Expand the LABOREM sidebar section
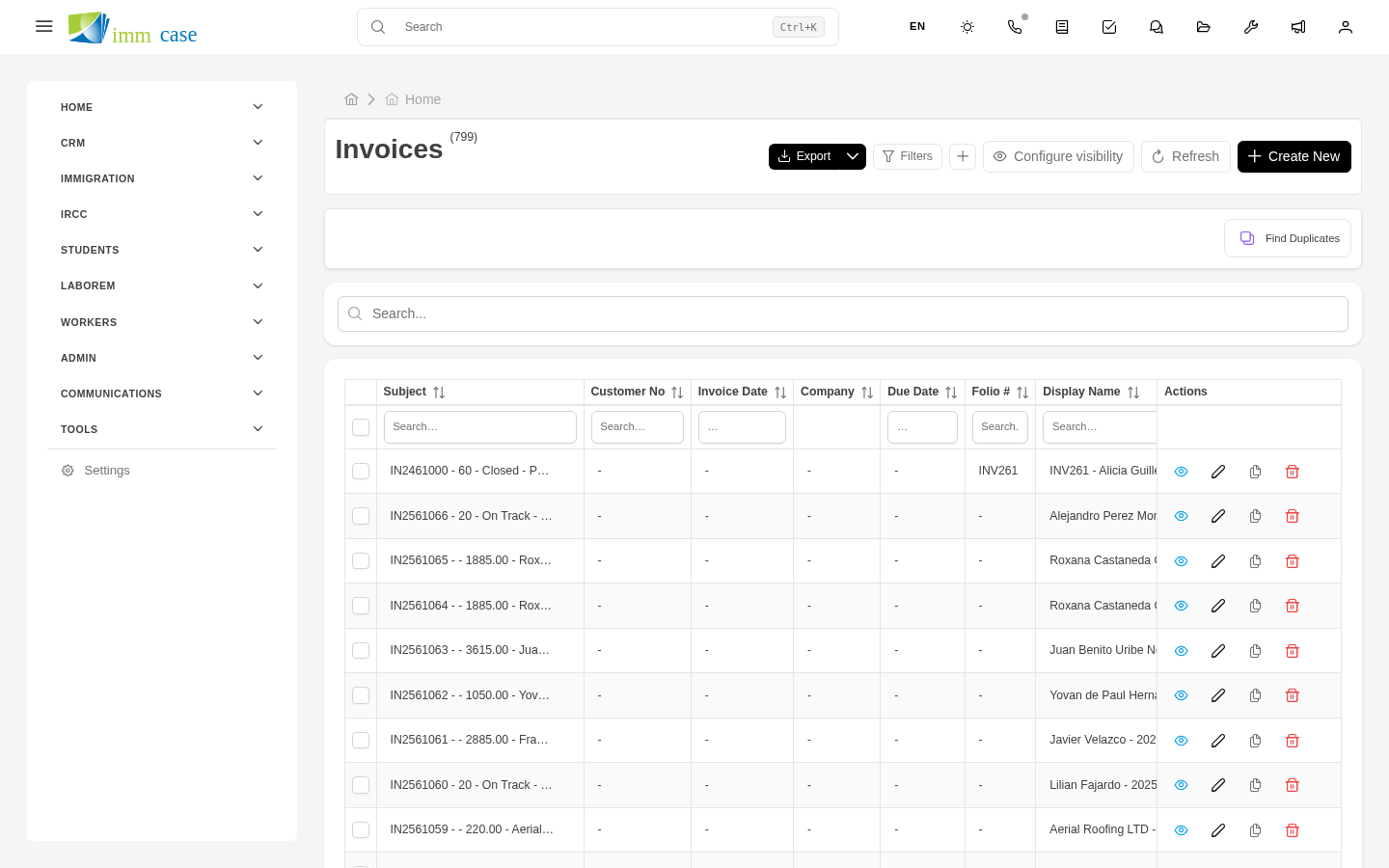This screenshot has height=868, width=1389. point(161,285)
